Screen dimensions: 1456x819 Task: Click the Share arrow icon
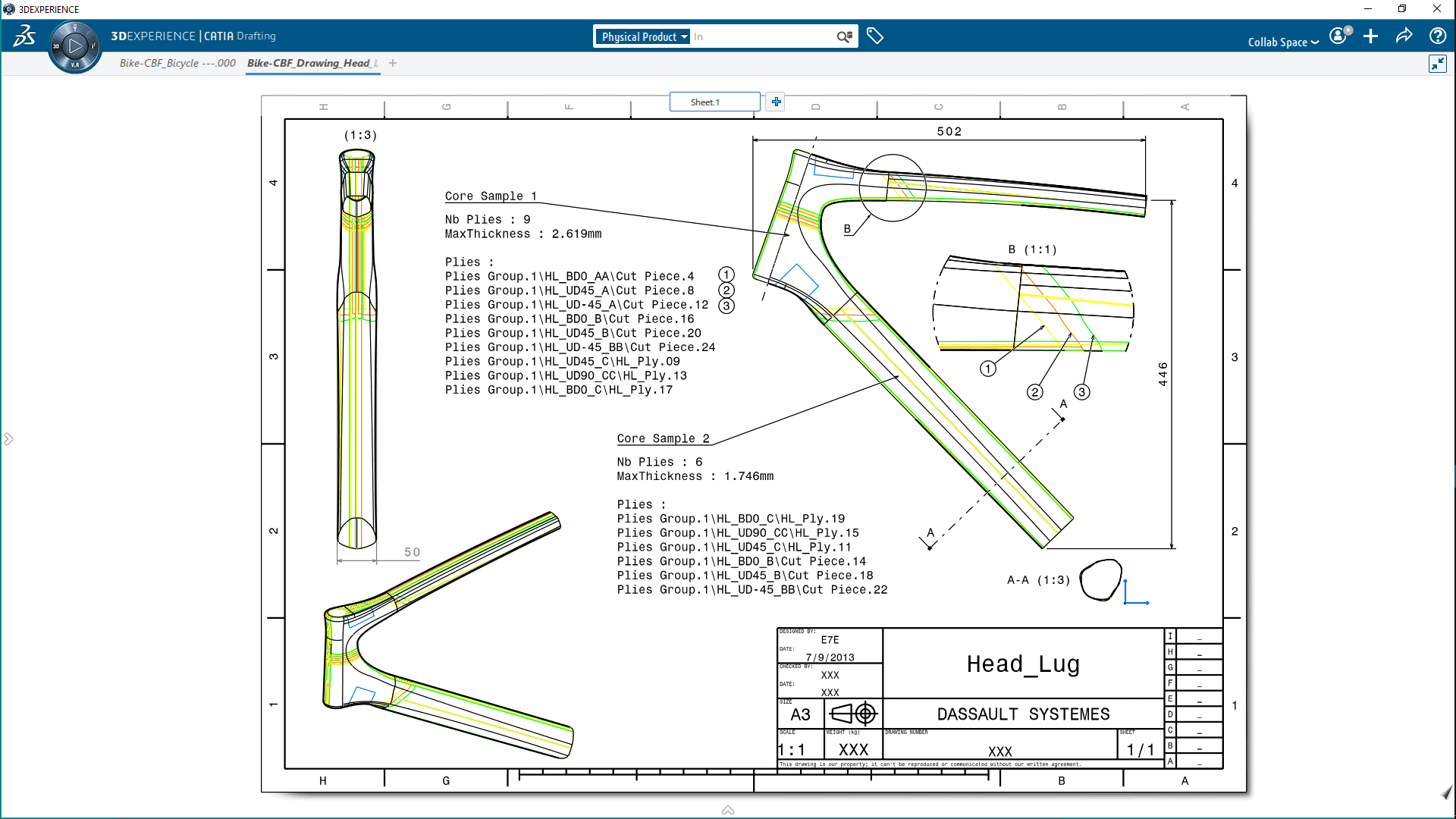(x=1404, y=36)
